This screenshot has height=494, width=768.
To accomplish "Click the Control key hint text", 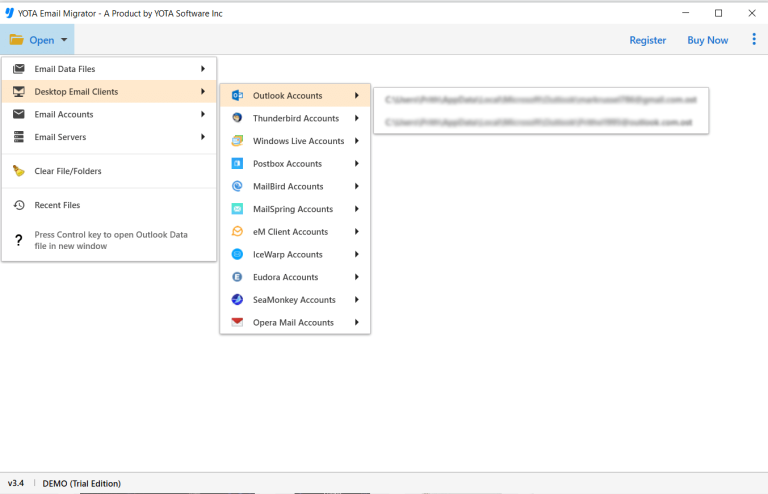I will [x=111, y=240].
